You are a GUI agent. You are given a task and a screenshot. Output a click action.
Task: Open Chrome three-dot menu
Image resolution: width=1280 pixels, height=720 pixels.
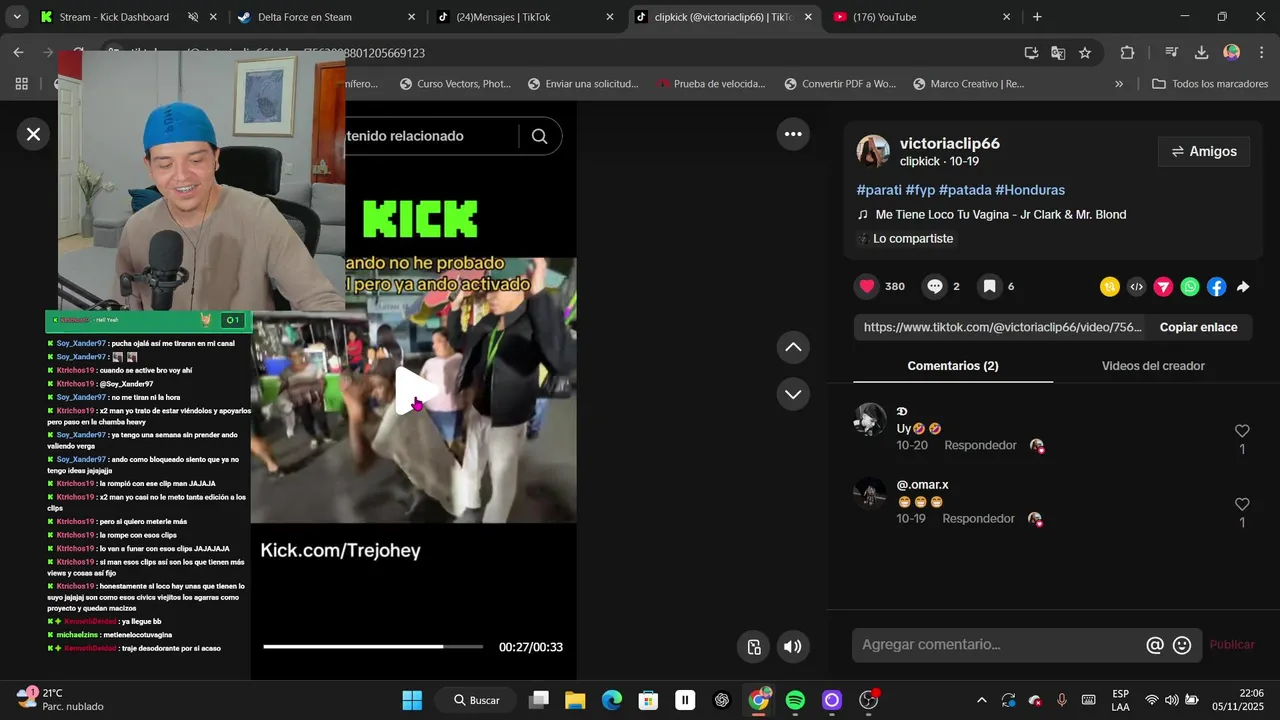1260,53
